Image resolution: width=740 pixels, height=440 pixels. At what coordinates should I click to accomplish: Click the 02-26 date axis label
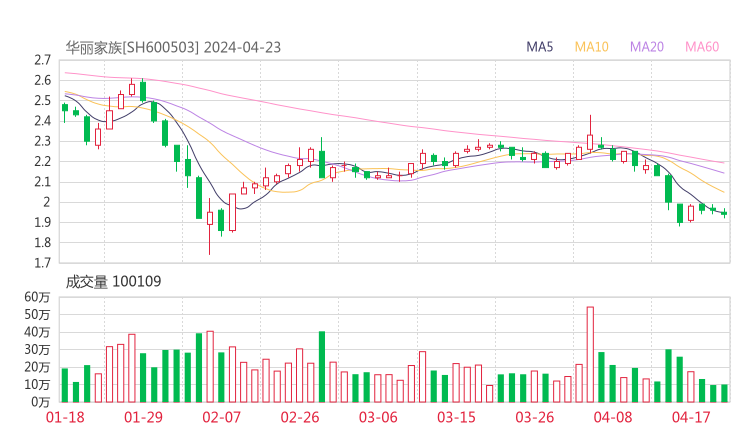(x=300, y=417)
